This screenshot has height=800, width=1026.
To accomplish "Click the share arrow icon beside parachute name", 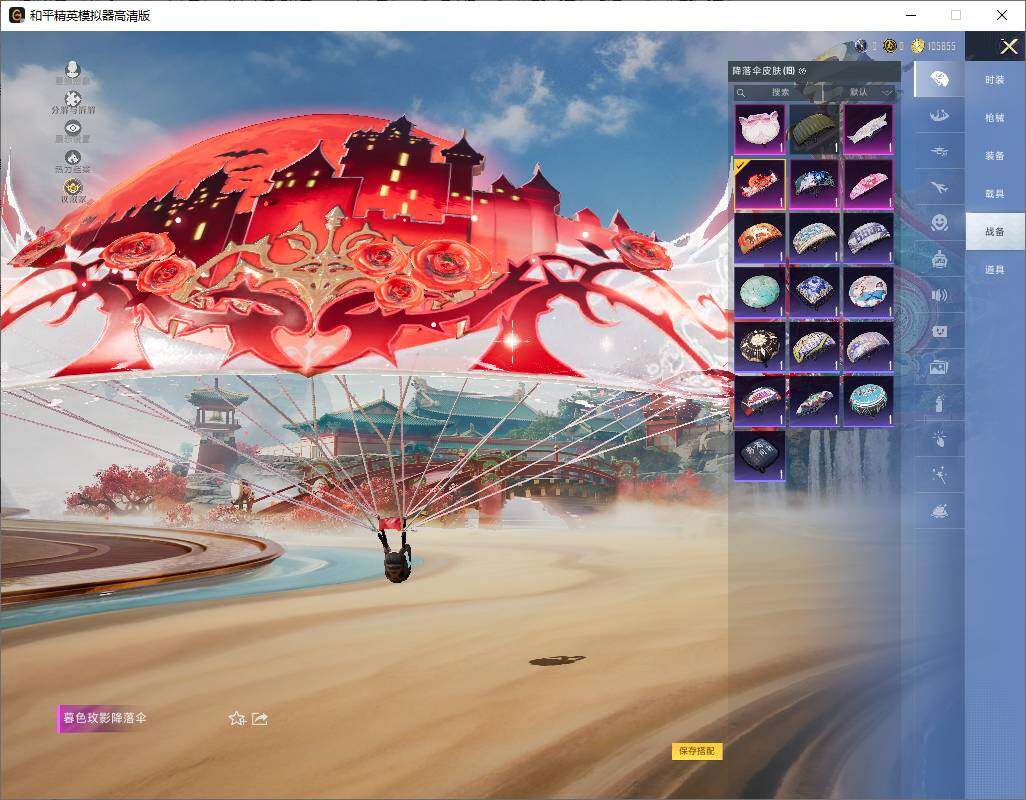I will [x=260, y=718].
